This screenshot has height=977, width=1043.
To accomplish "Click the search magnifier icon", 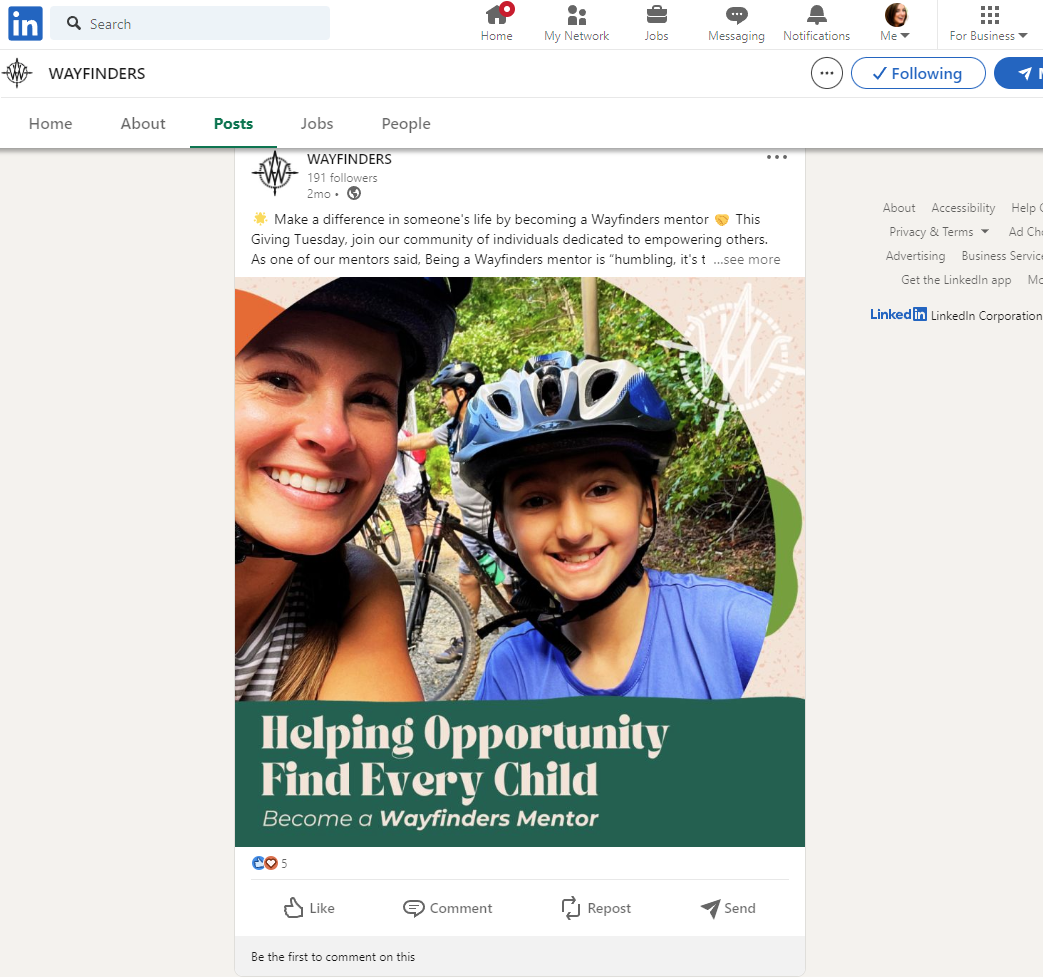I will pyautogui.click(x=74, y=23).
